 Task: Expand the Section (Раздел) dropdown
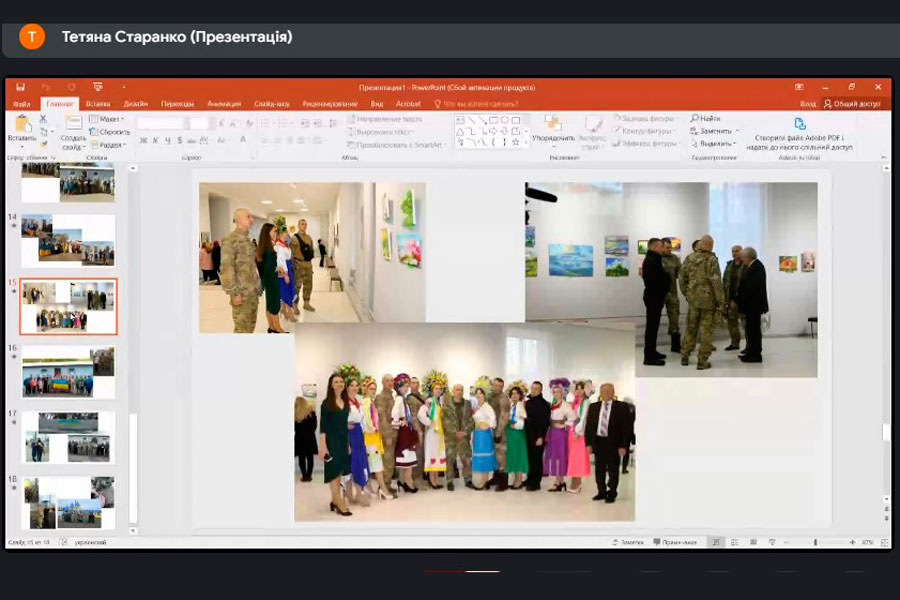(x=107, y=143)
